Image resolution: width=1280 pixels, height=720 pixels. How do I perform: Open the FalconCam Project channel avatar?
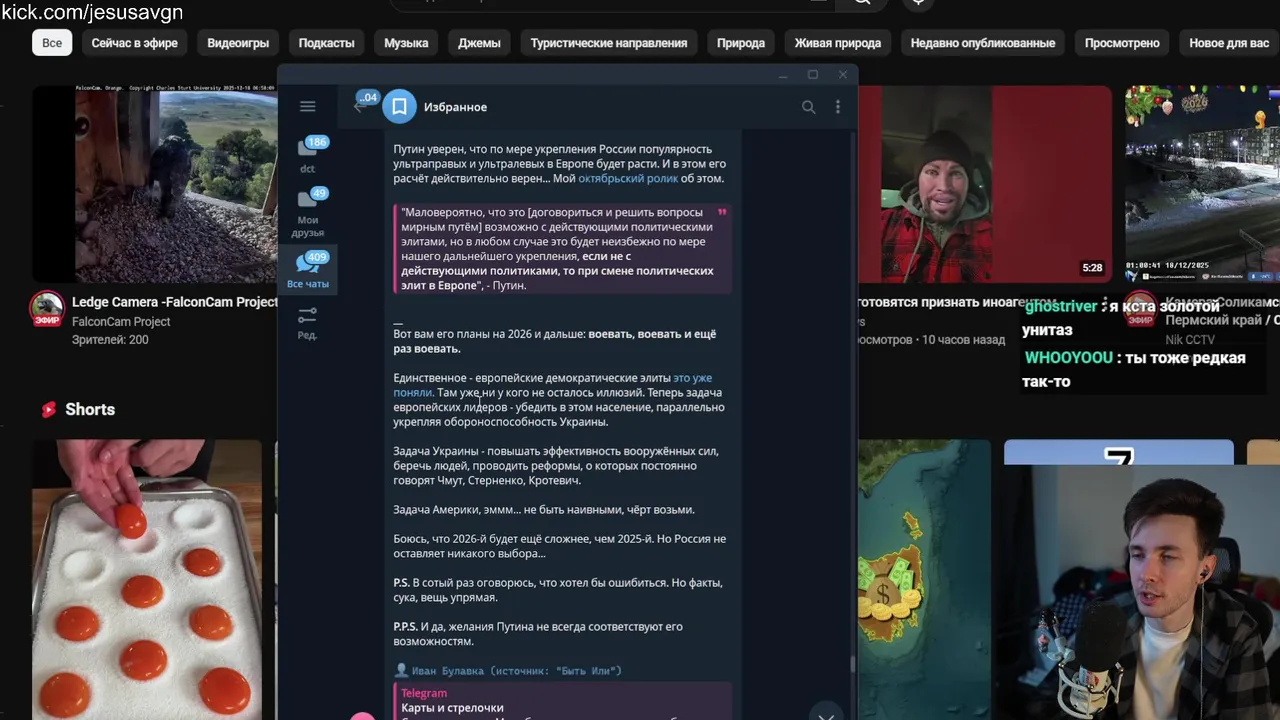click(47, 310)
